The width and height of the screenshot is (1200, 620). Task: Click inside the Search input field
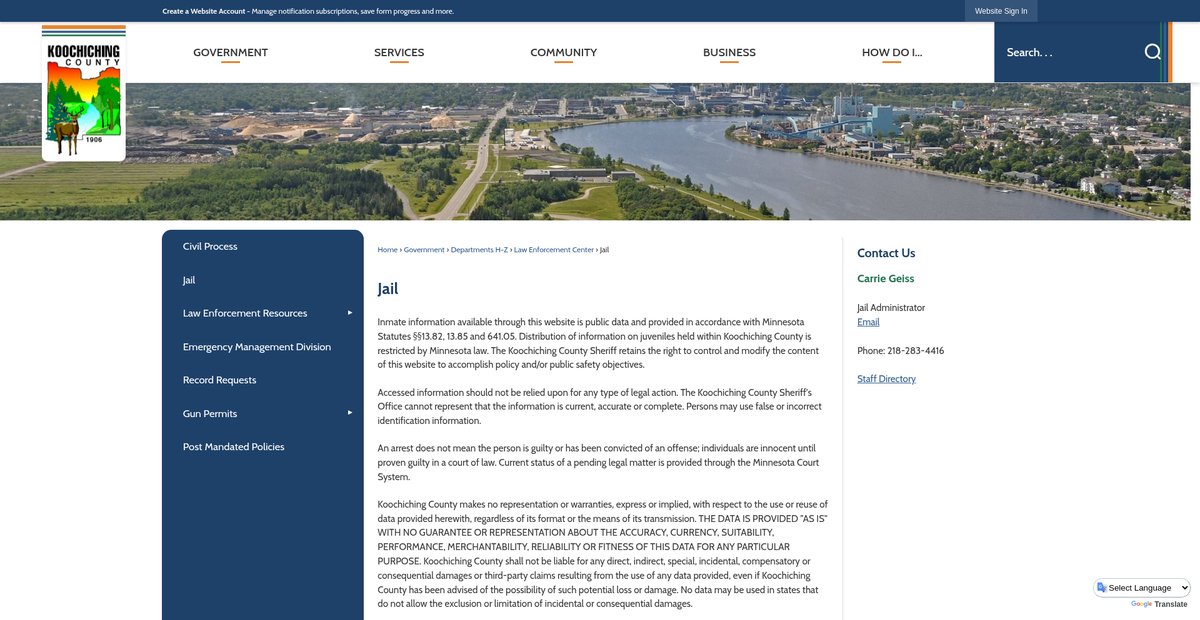(1065, 52)
